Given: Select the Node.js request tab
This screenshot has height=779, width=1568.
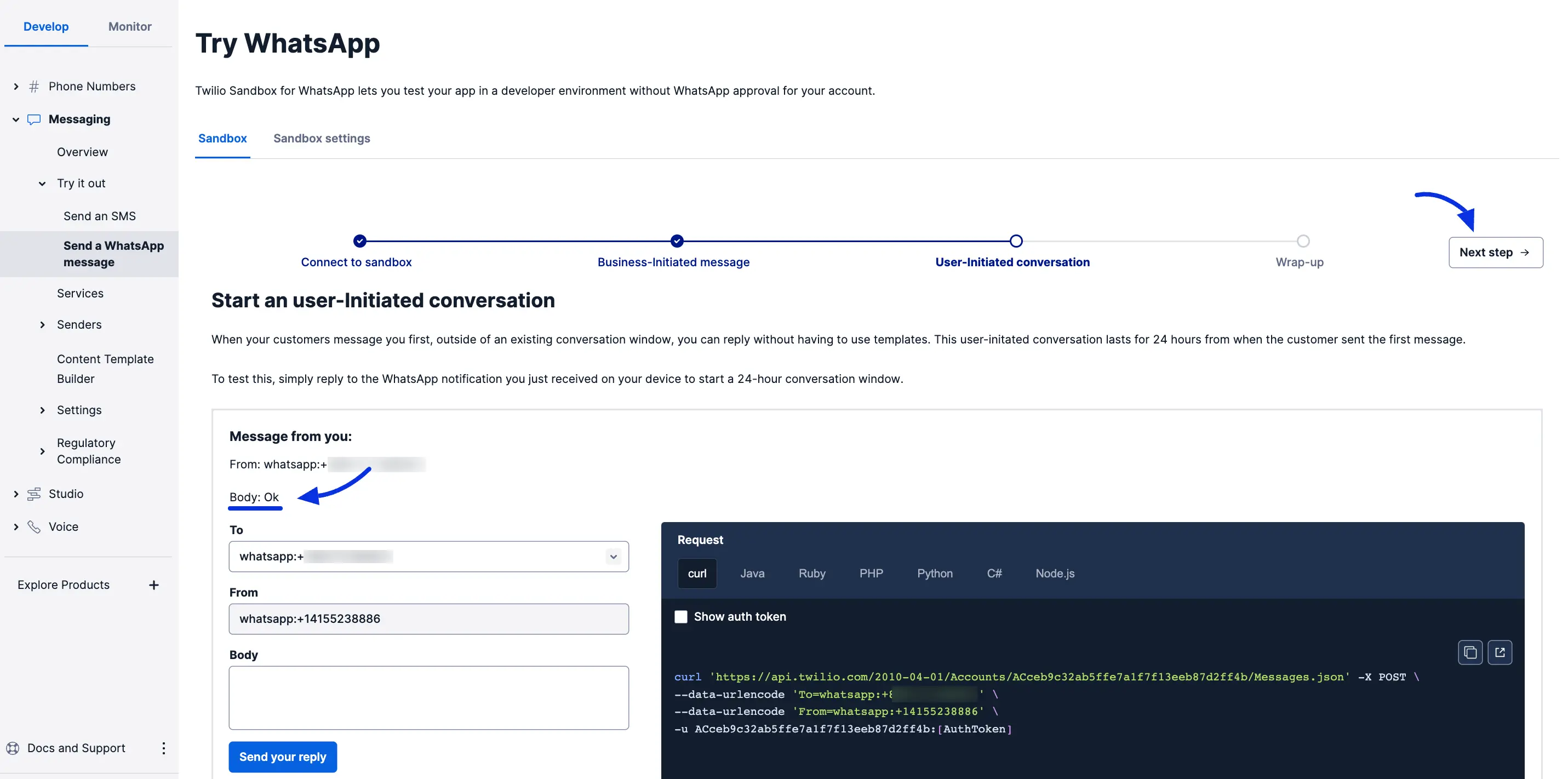Looking at the screenshot, I should pyautogui.click(x=1055, y=574).
